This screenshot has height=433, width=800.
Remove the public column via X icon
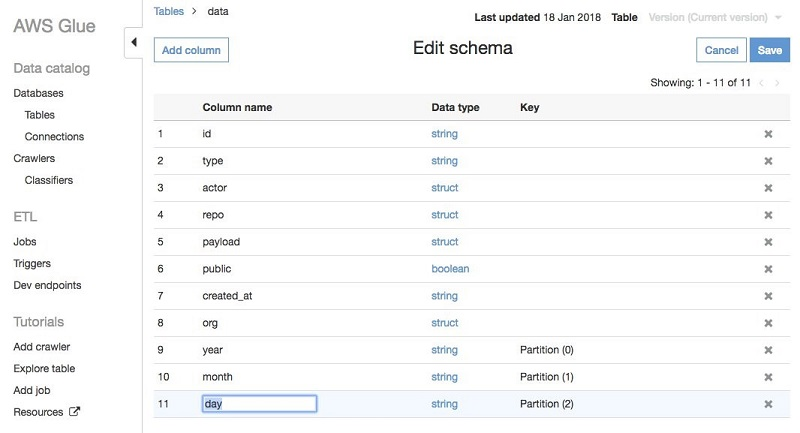coord(768,269)
